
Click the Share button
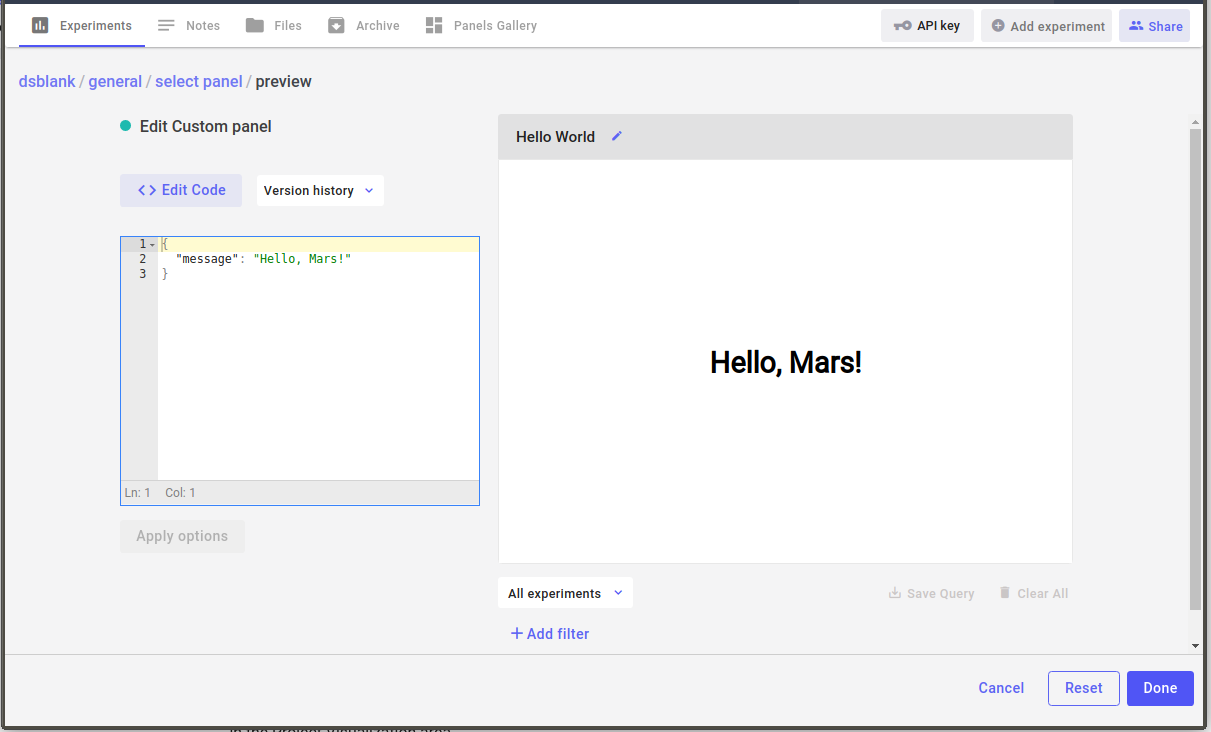click(1154, 26)
